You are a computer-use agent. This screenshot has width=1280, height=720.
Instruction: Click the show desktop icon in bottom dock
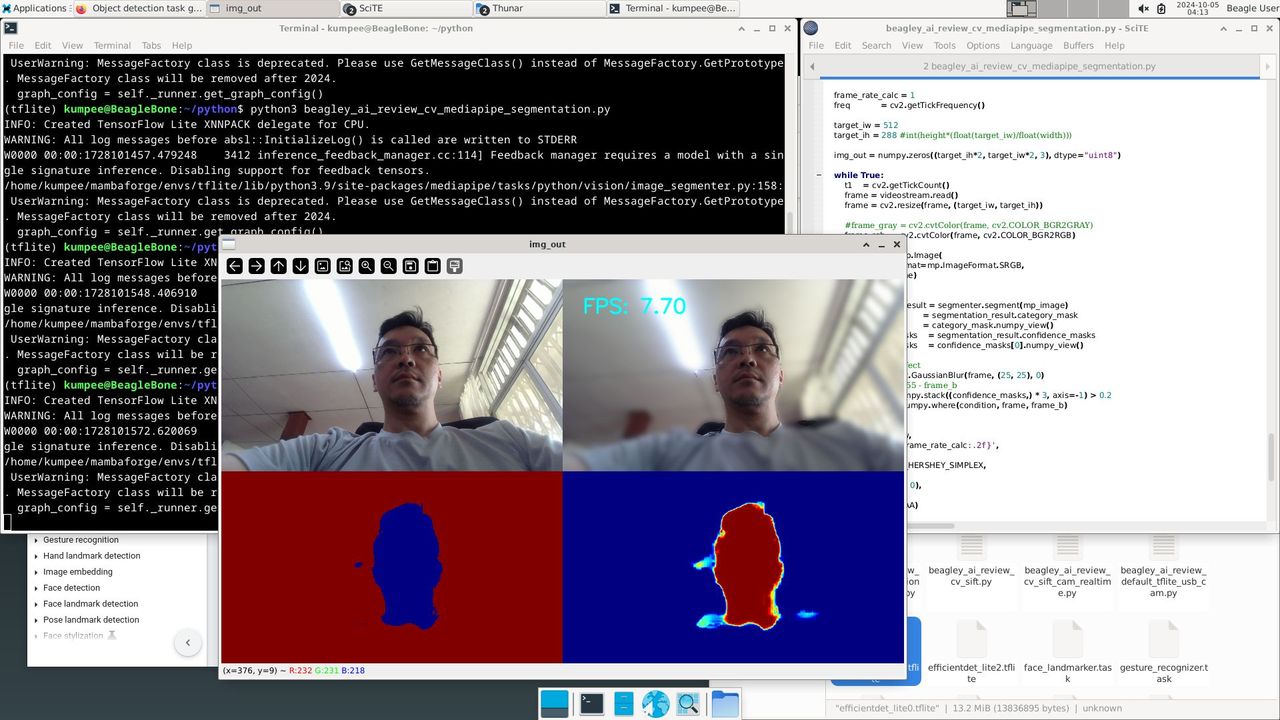click(x=554, y=704)
